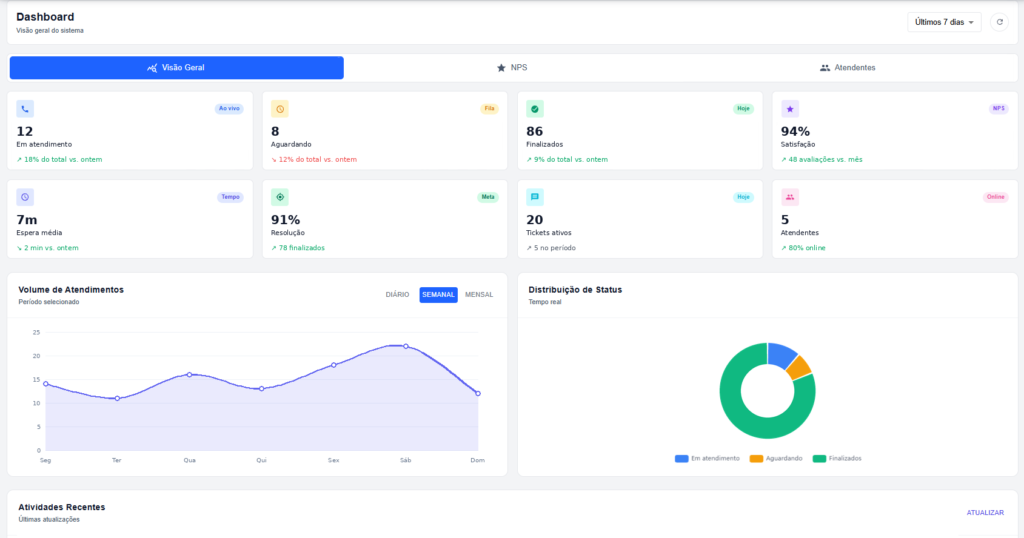Click the '78 finalizados' text
This screenshot has width=1024, height=538.
[x=302, y=247]
